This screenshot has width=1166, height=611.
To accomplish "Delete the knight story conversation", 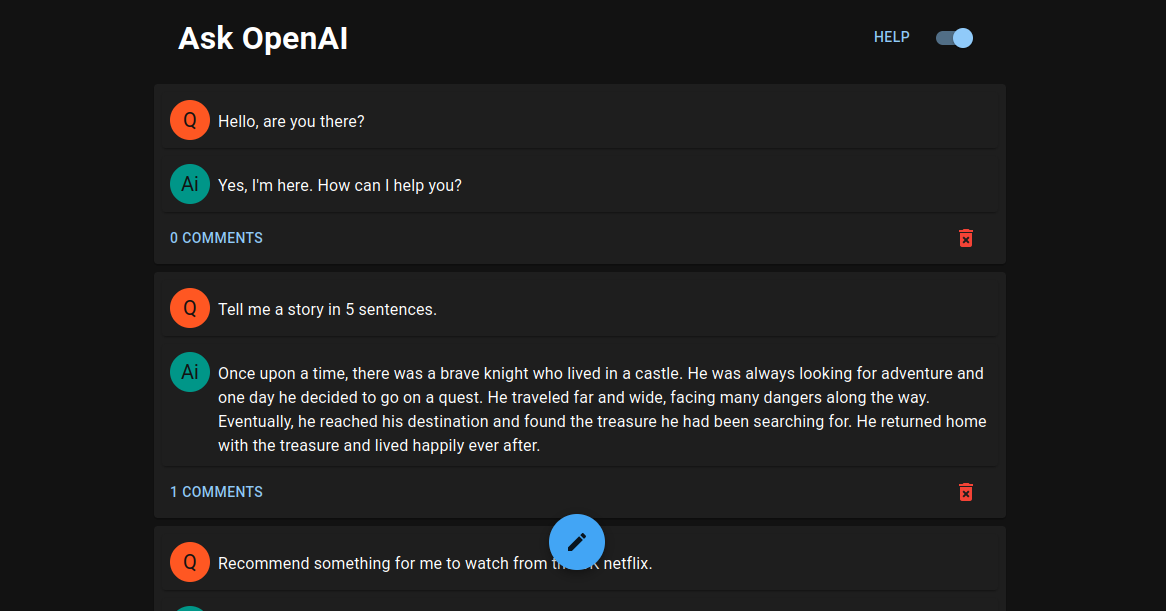I will pos(965,492).
